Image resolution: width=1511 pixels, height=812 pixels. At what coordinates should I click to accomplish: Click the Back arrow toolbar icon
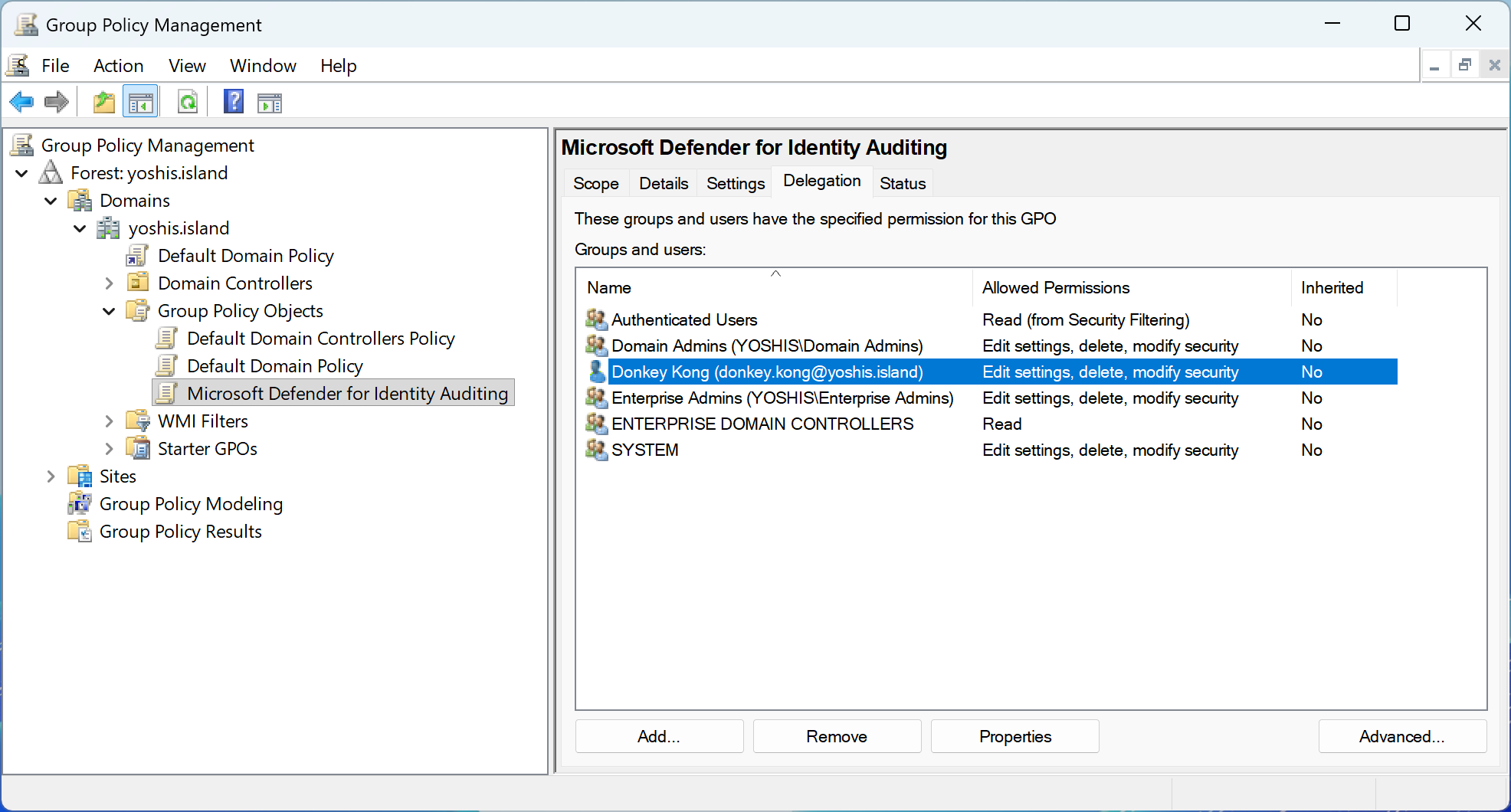click(x=21, y=102)
